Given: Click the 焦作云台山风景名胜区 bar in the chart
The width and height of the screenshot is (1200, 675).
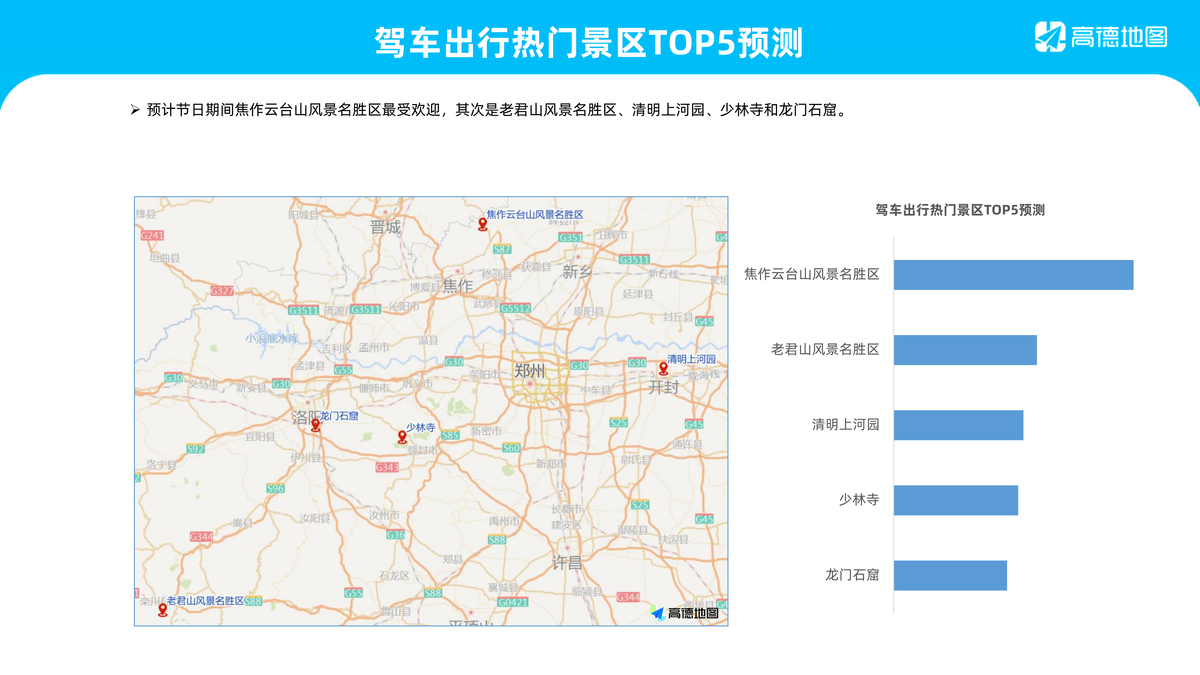Looking at the screenshot, I should click(x=1013, y=275).
